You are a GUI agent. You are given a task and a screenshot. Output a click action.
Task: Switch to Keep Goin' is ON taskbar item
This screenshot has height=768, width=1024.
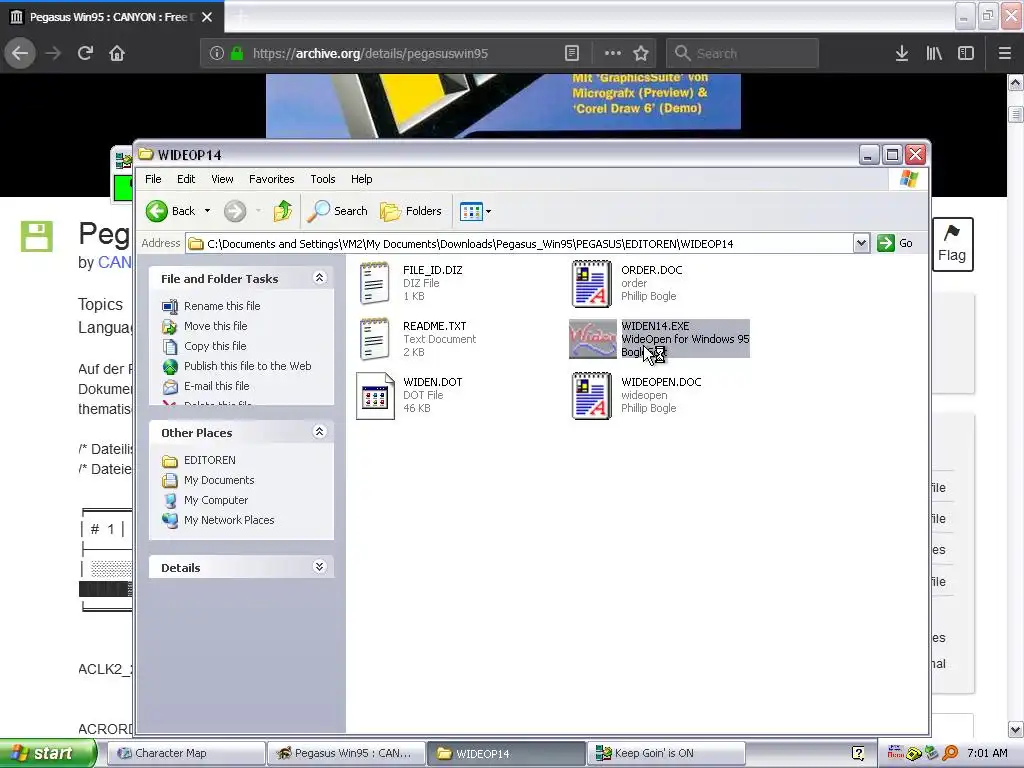(x=666, y=753)
